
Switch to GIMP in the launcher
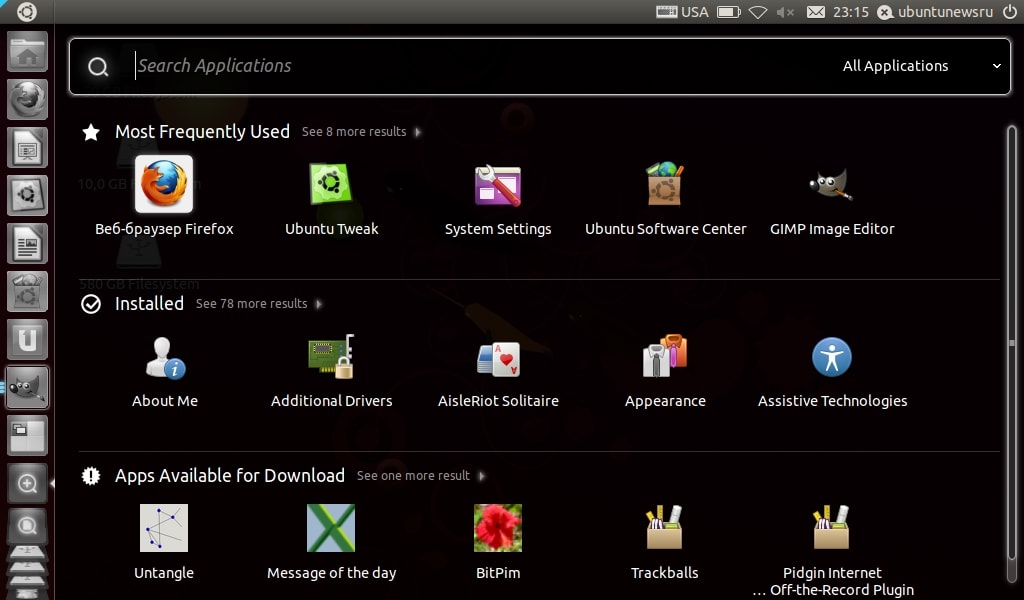27,387
